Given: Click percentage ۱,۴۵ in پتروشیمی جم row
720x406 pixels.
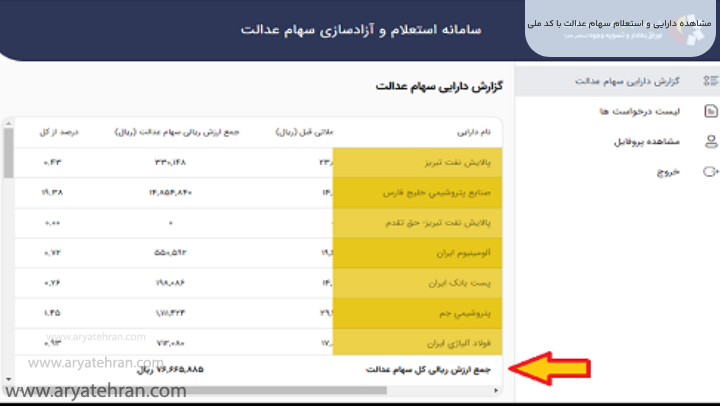Looking at the screenshot, I should 52,313.
